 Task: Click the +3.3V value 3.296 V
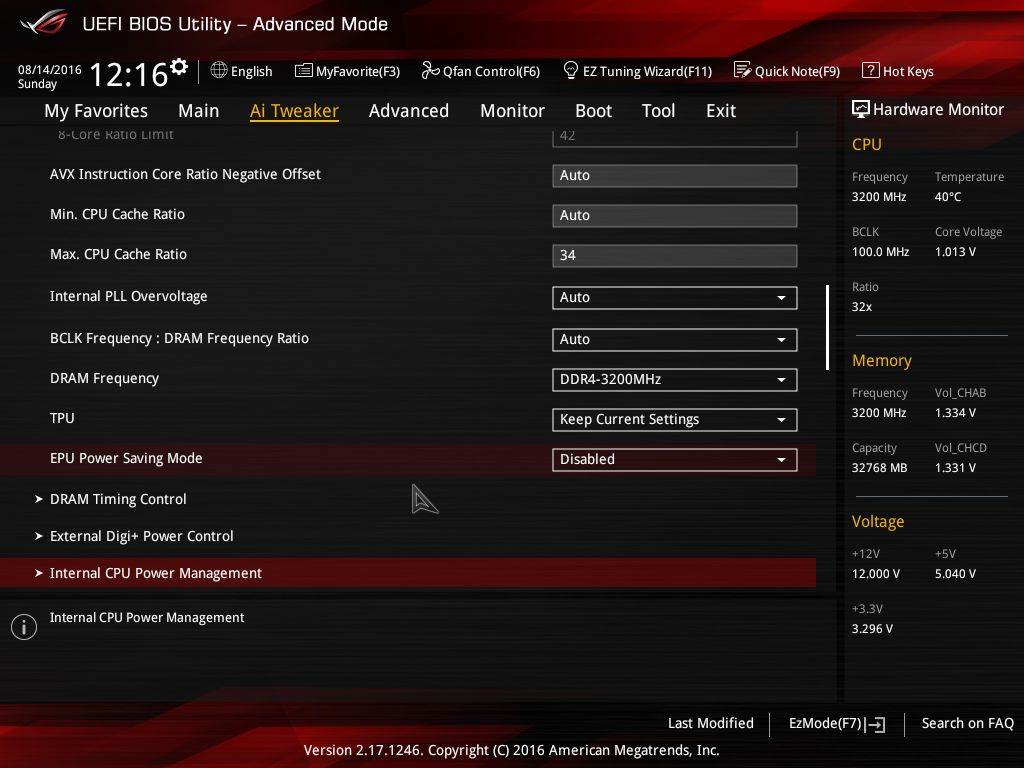[872, 629]
